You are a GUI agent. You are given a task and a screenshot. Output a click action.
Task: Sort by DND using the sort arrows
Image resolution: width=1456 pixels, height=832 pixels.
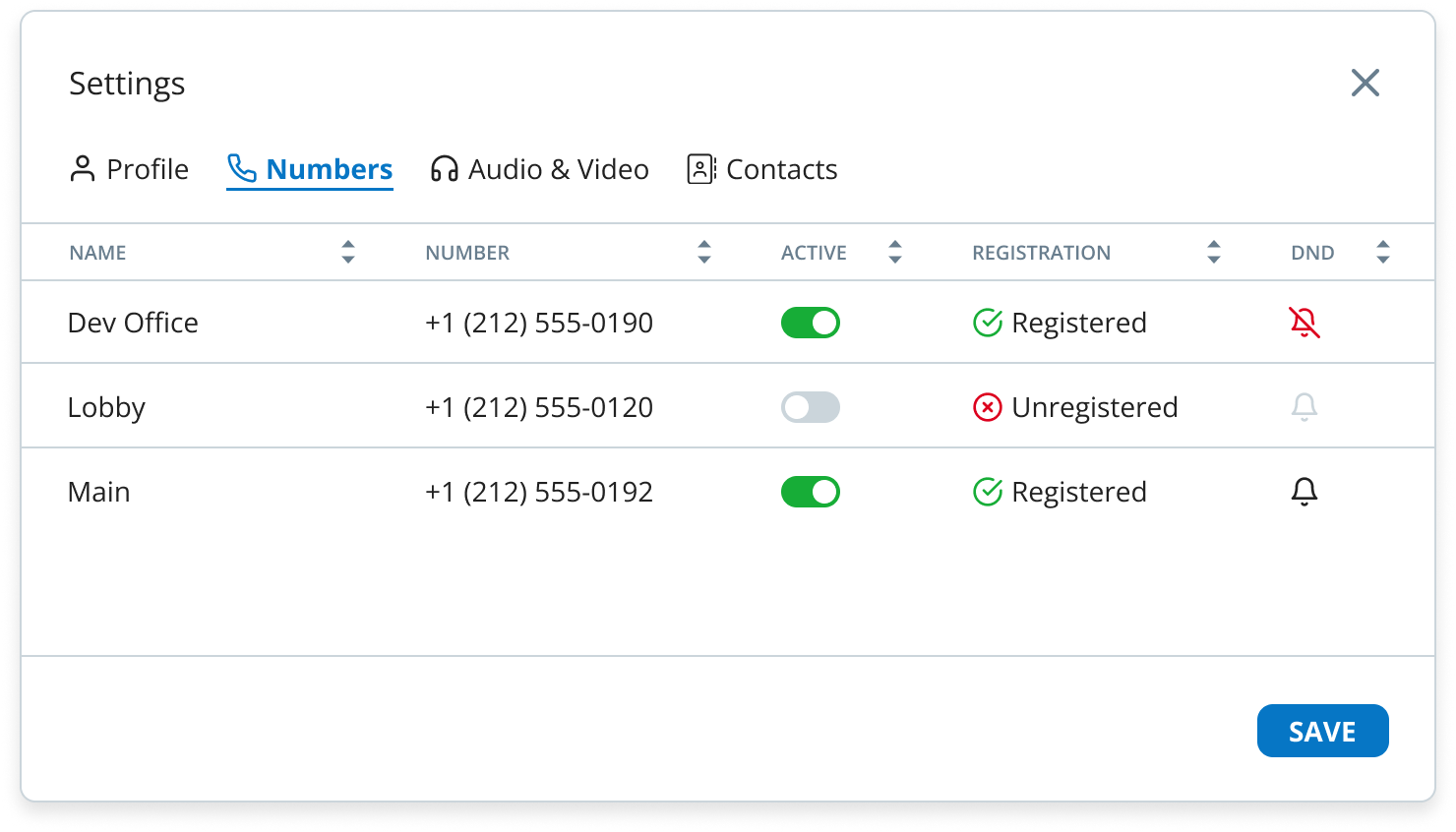coord(1382,252)
